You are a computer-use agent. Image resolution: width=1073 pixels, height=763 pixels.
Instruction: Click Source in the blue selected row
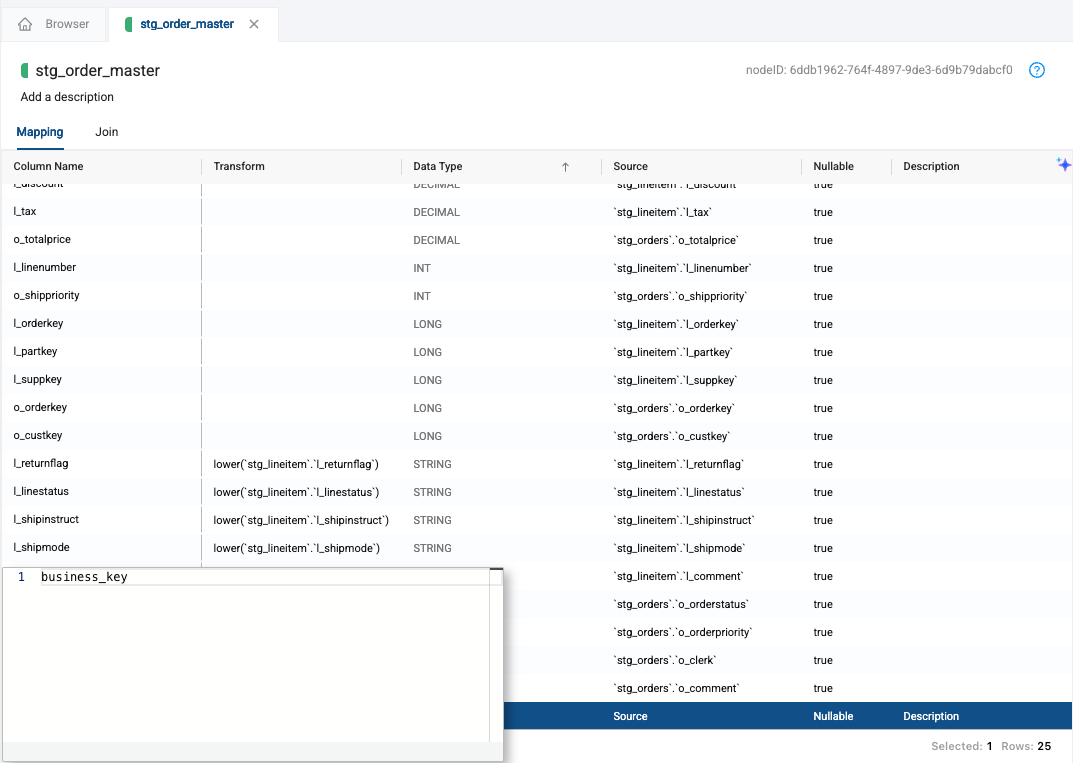point(630,716)
